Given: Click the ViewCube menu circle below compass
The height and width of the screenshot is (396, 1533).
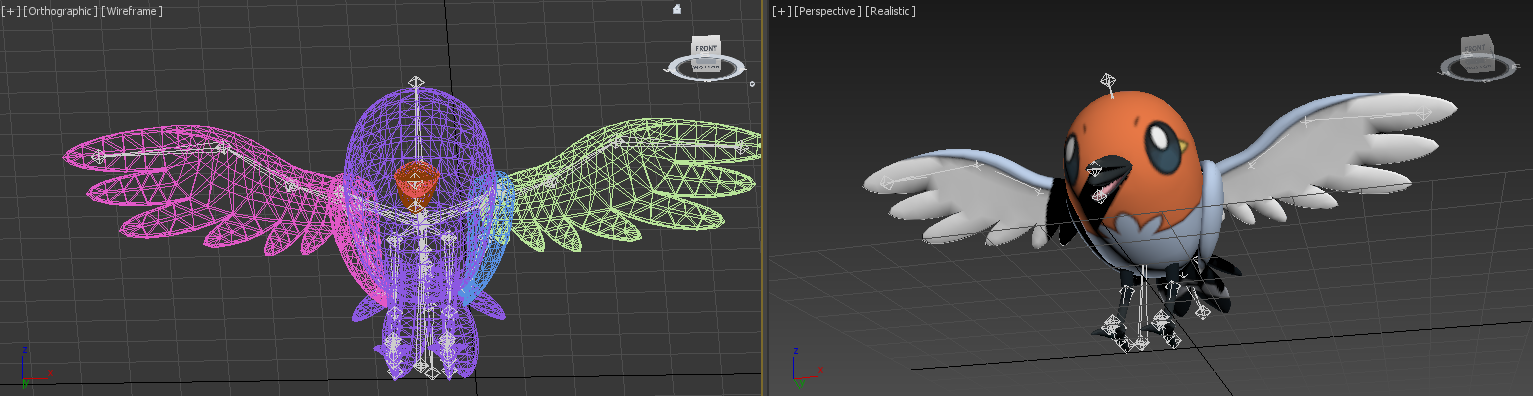Looking at the screenshot, I should click(753, 84).
